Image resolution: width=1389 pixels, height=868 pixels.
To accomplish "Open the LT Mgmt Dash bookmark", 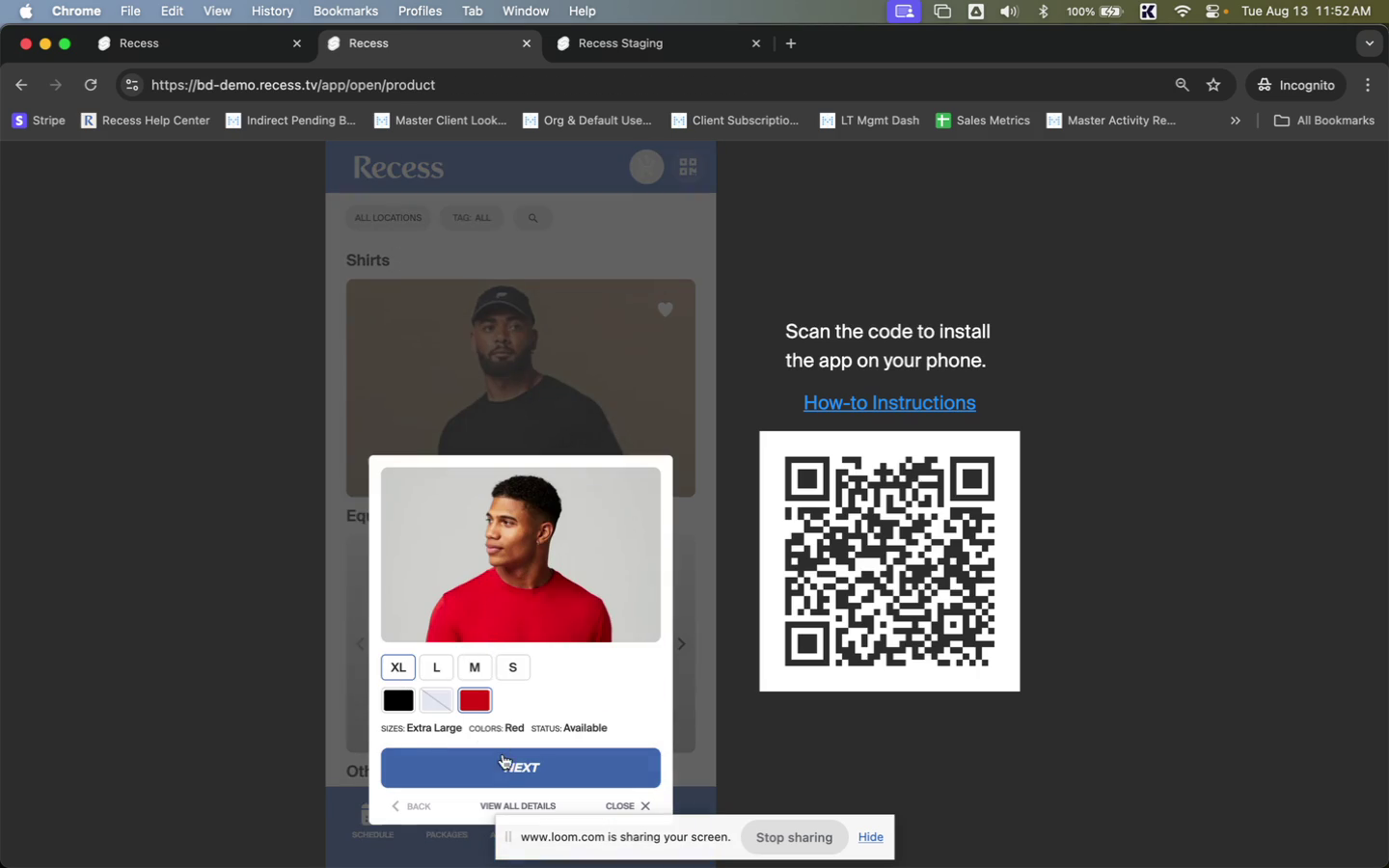I will [x=869, y=121].
